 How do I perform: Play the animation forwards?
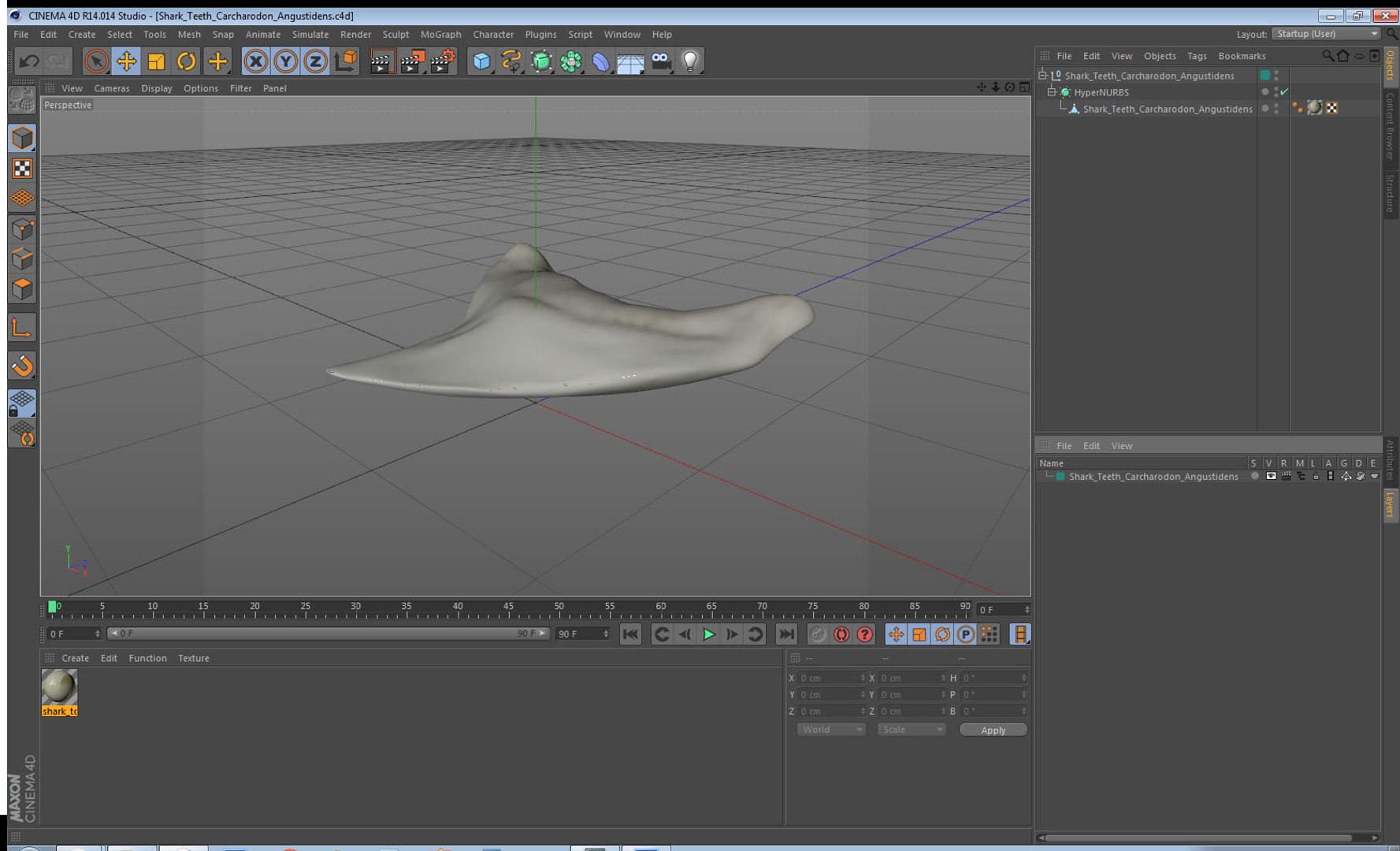click(x=708, y=634)
